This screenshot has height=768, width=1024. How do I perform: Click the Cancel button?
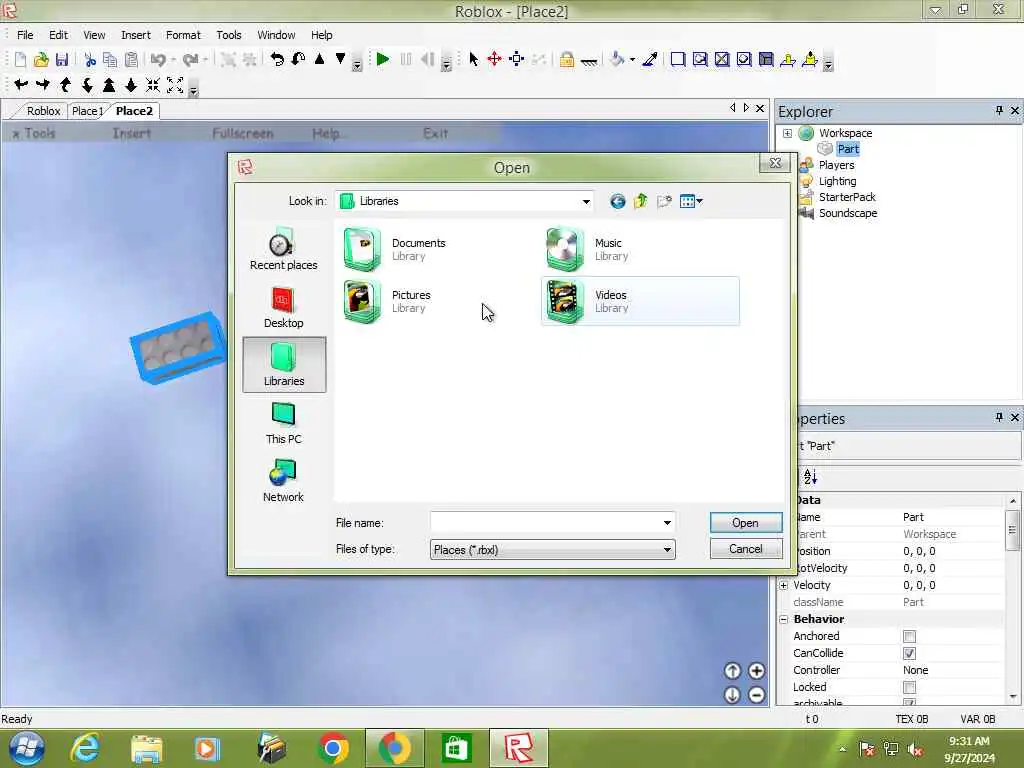(x=746, y=549)
